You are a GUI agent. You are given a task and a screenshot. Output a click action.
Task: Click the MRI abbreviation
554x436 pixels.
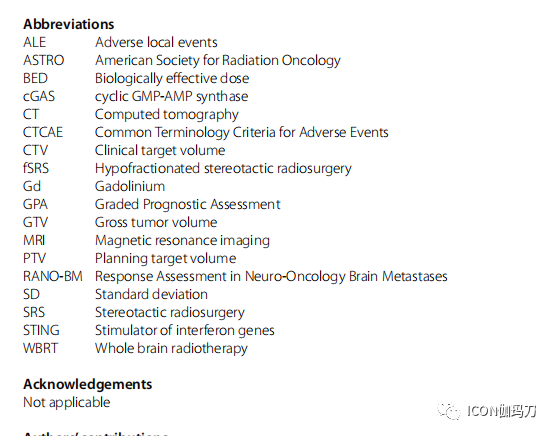click(x=34, y=241)
